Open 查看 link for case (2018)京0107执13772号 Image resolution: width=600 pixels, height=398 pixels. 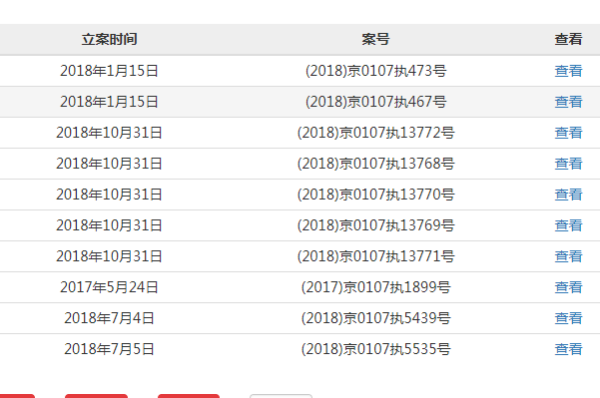click(569, 133)
